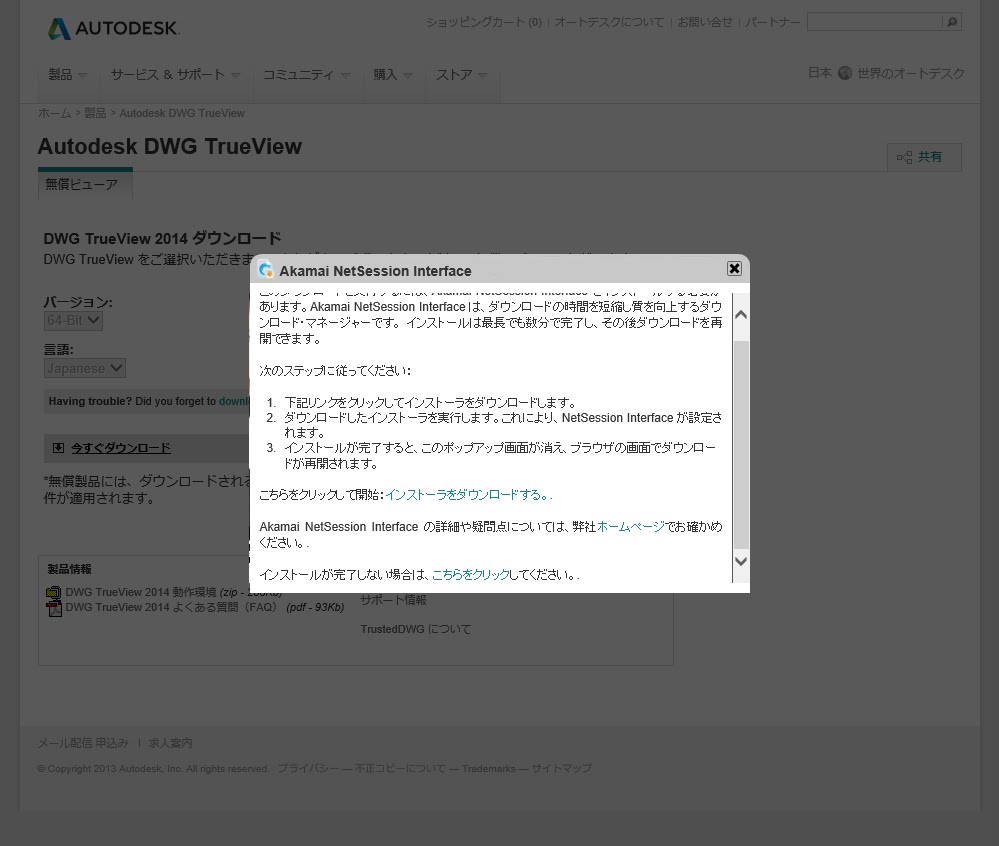The height and width of the screenshot is (846, 999).
Task: Open the ストア menu
Action: coord(461,75)
